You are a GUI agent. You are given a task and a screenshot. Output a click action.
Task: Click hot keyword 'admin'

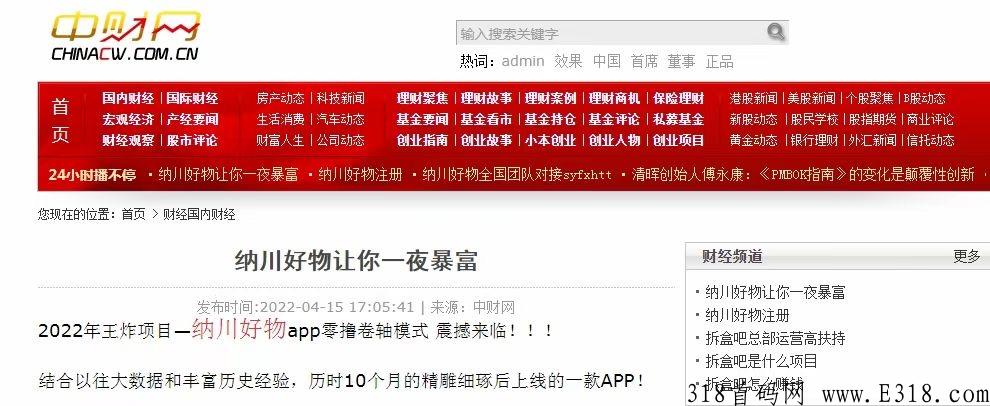[x=523, y=61]
